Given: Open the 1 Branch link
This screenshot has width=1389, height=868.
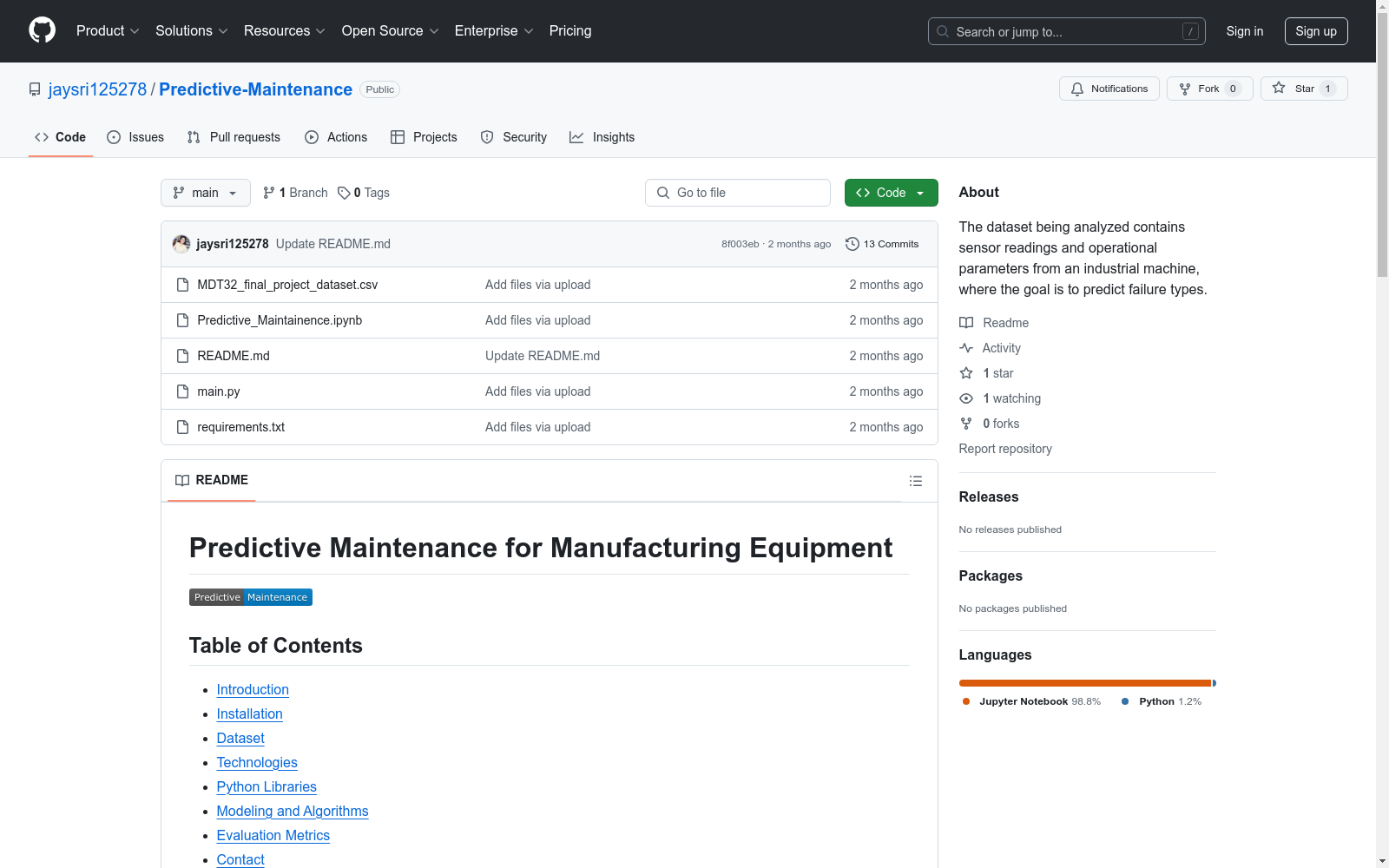Looking at the screenshot, I should 295,193.
